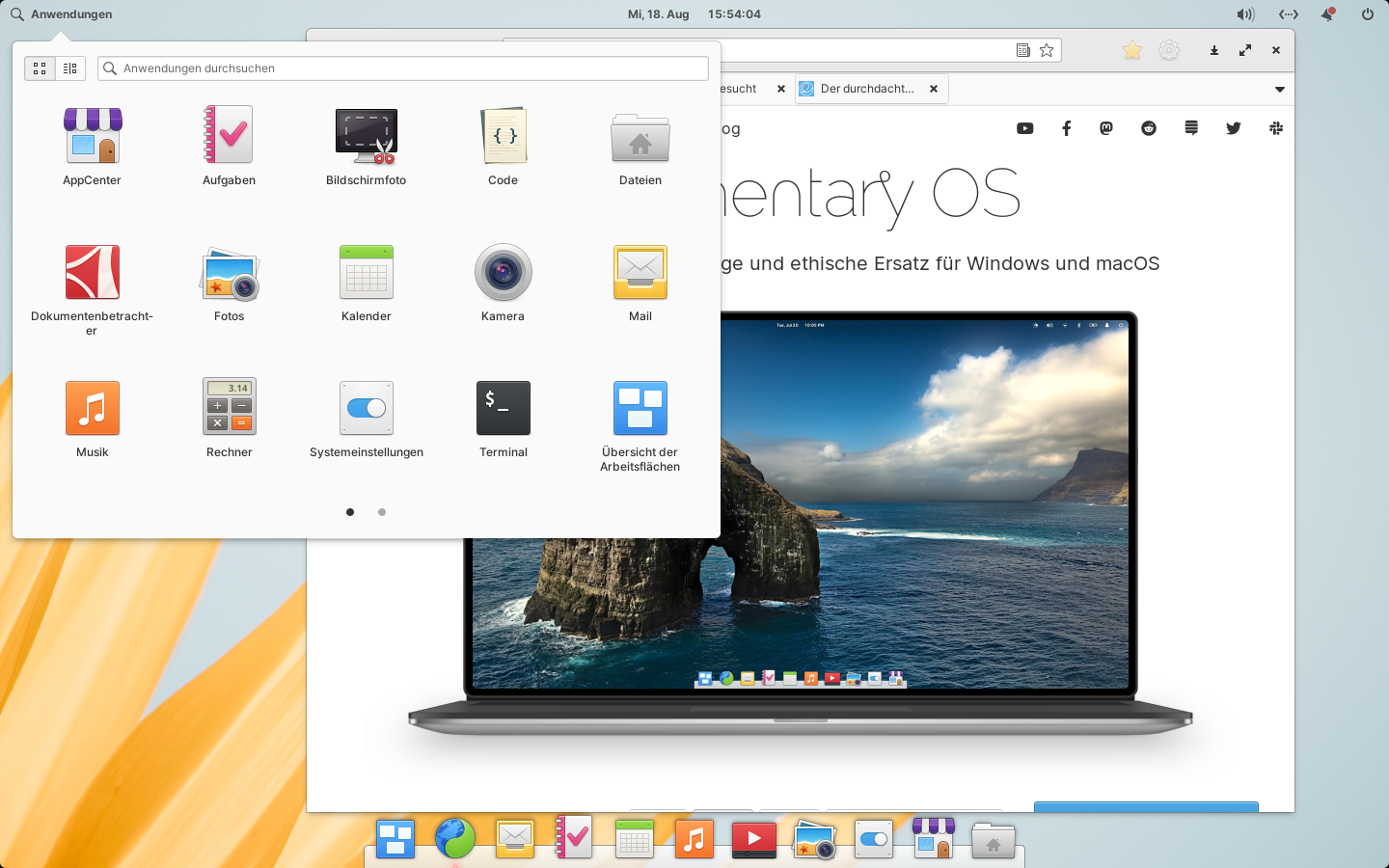The image size is (1389, 868).
Task: Close the browser tab ending in 'esucht'
Action: click(781, 89)
